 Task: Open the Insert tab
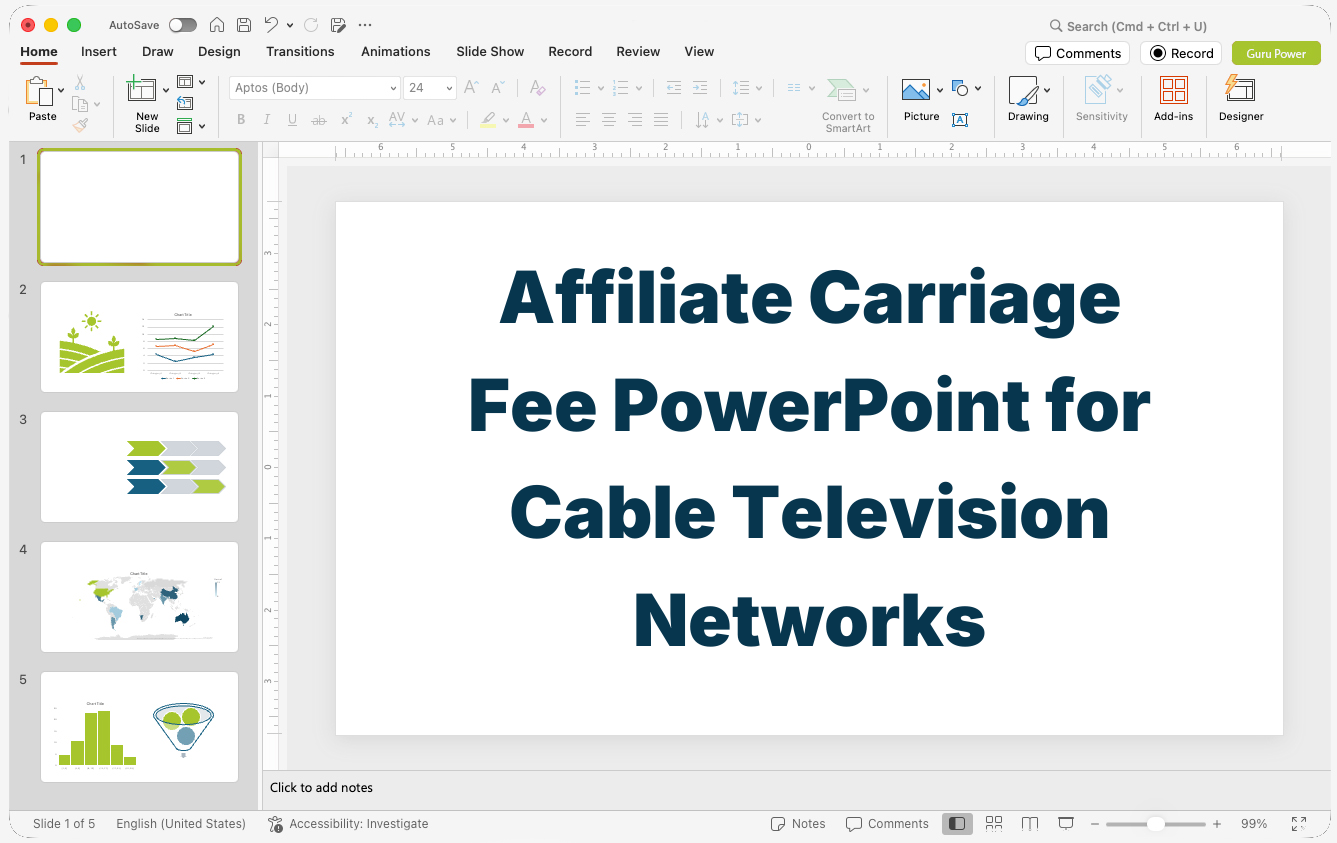(99, 52)
